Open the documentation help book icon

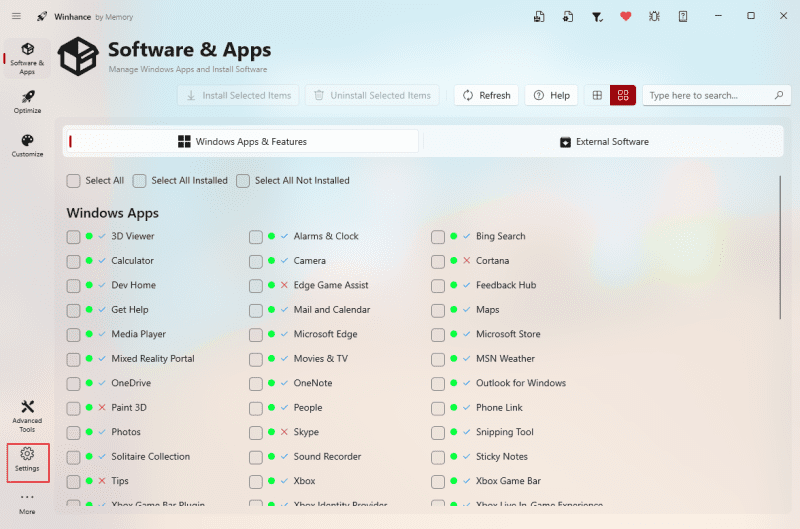[683, 16]
